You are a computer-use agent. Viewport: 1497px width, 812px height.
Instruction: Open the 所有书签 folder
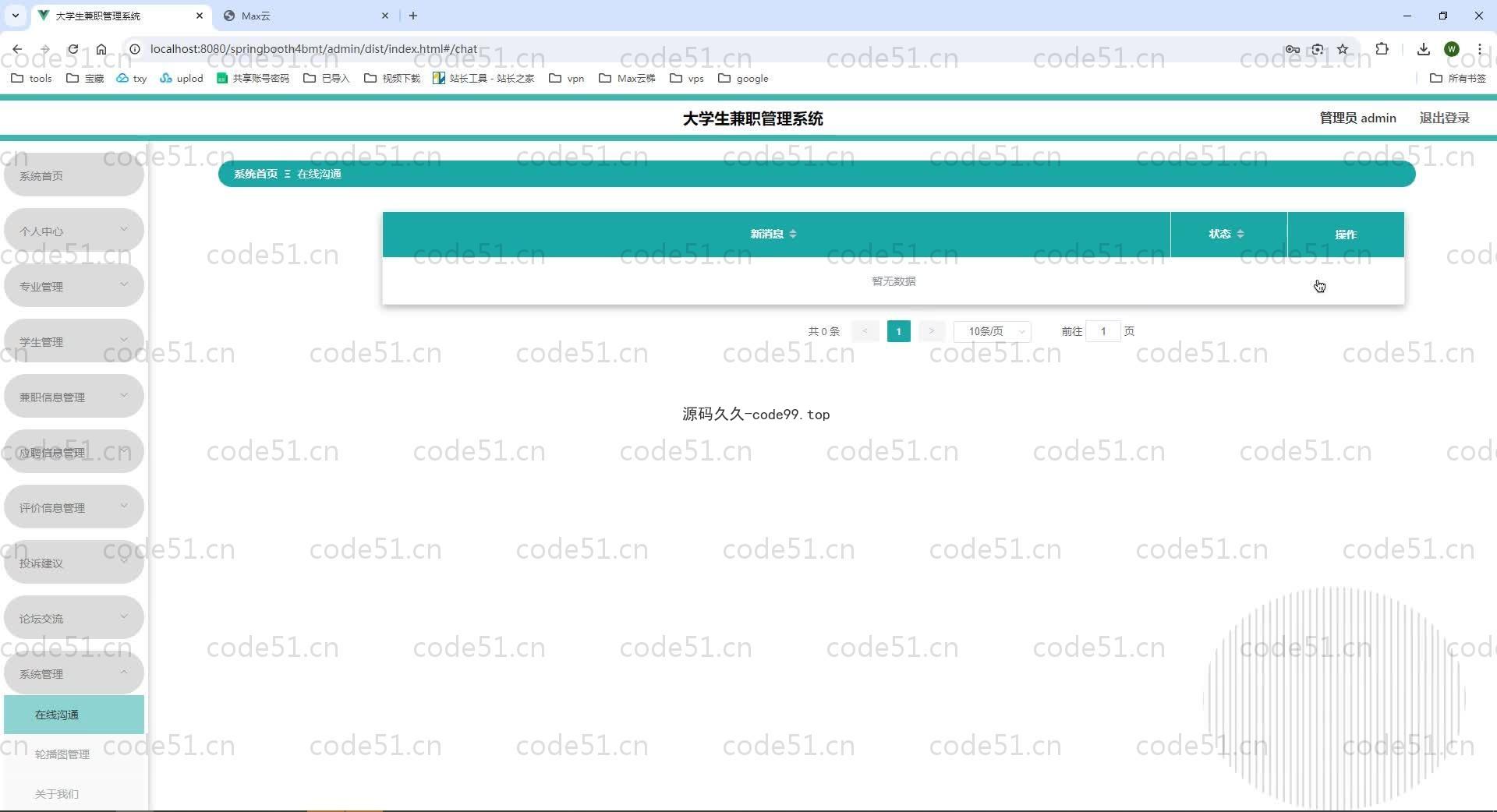[1458, 78]
